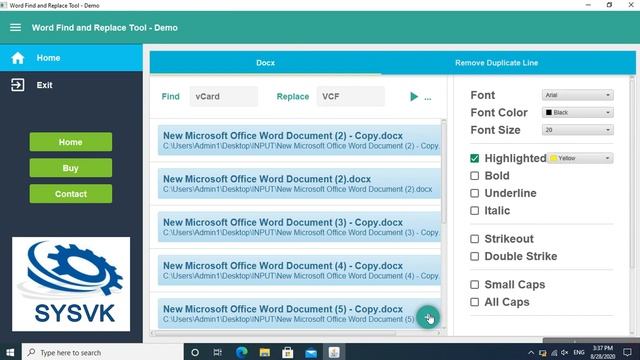
Task: Open the highlight color dropdown showing Yellow
Action: pos(580,158)
